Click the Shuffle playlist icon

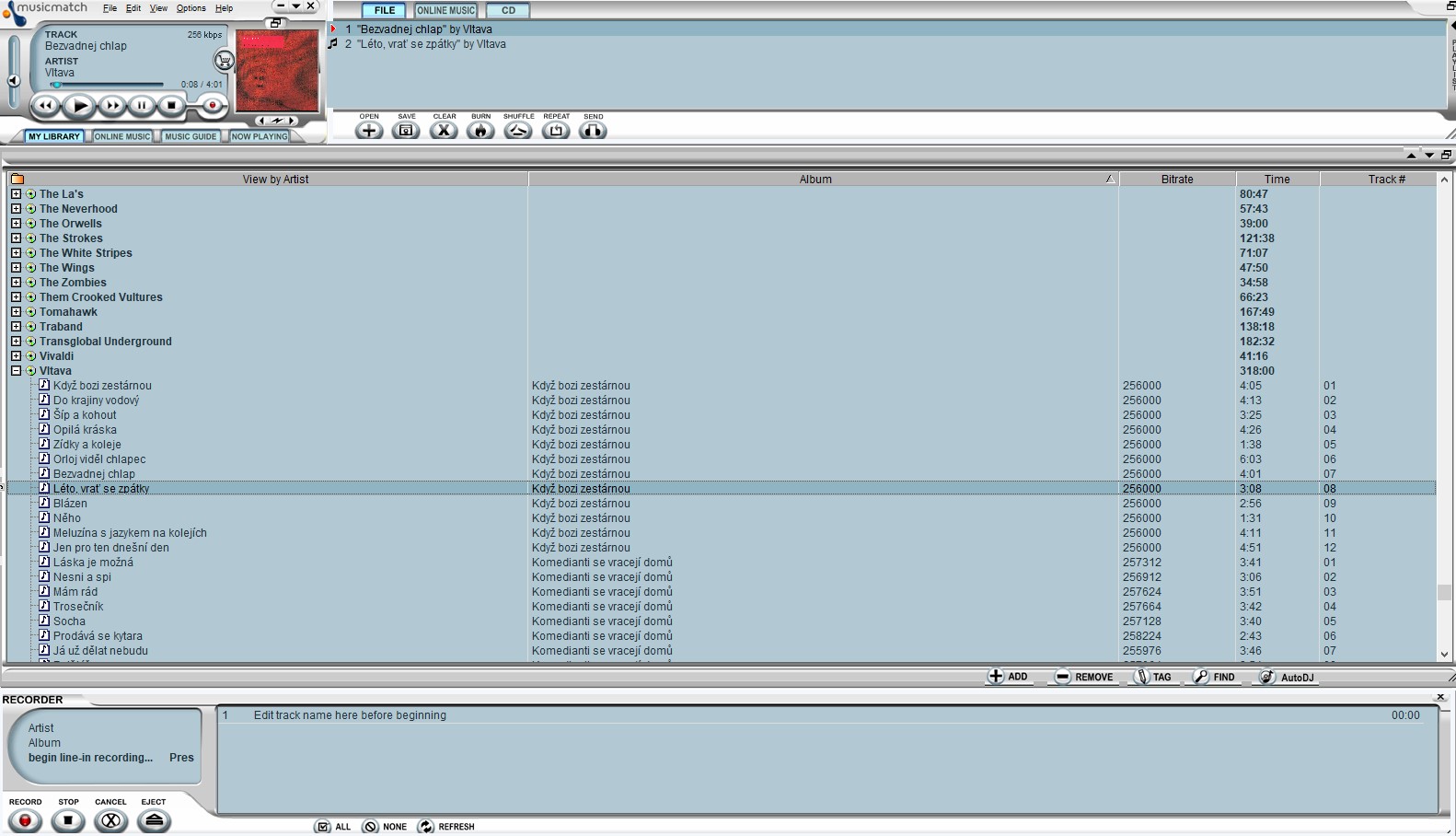click(x=518, y=131)
